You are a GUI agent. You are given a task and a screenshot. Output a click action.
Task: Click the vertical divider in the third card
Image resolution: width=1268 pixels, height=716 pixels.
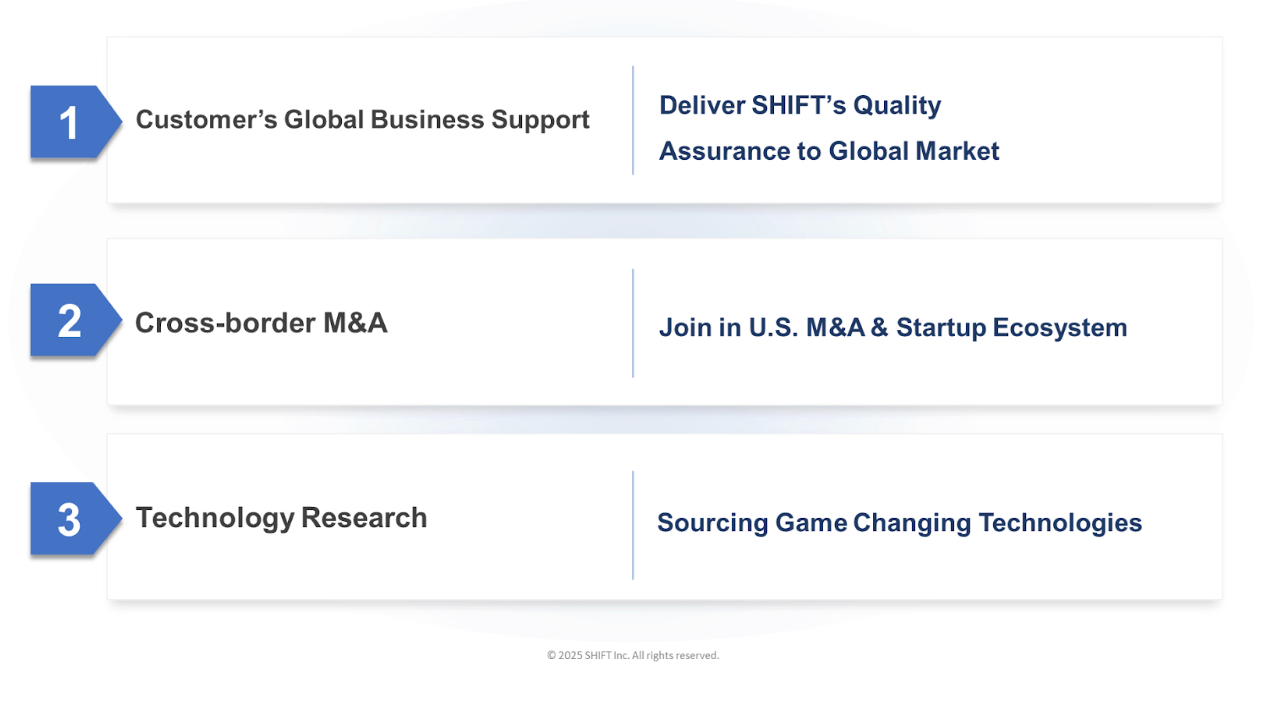[633, 525]
